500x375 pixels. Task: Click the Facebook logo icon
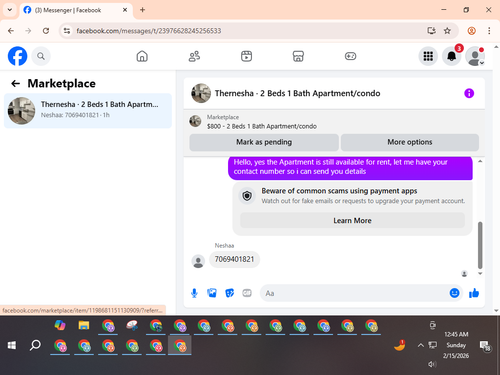tap(17, 56)
